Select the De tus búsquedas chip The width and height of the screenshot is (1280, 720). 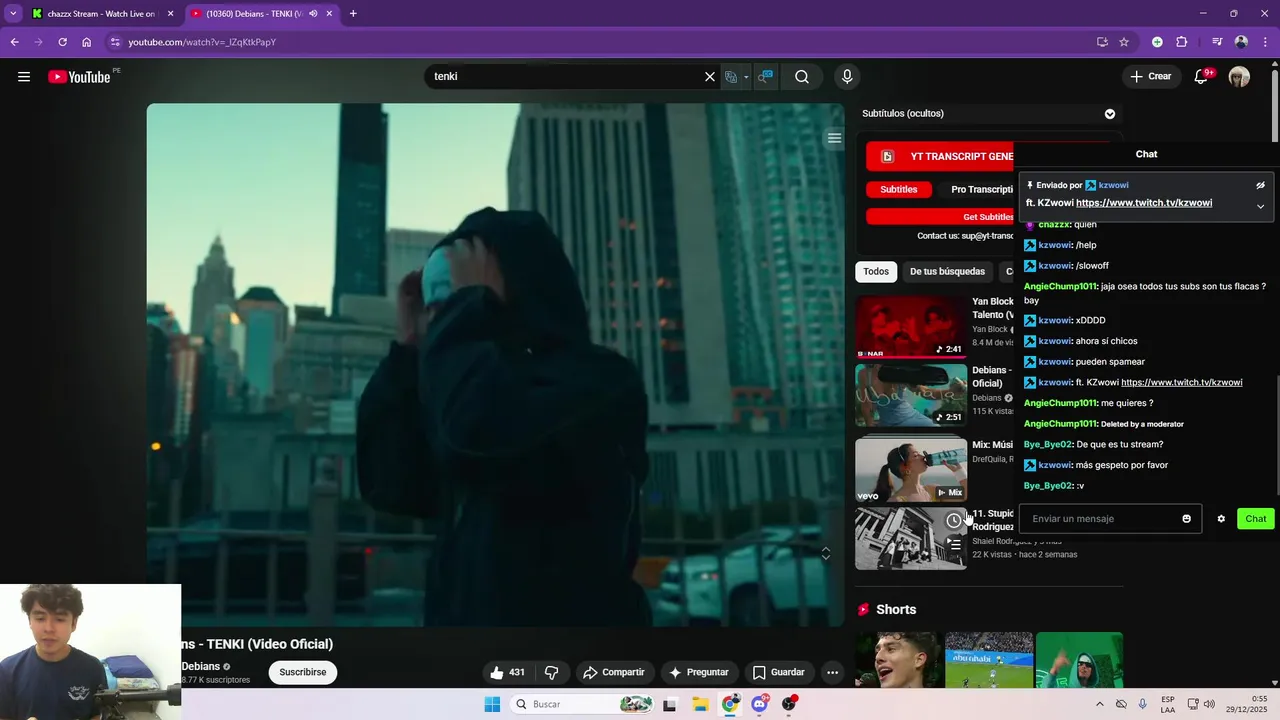pos(947,271)
